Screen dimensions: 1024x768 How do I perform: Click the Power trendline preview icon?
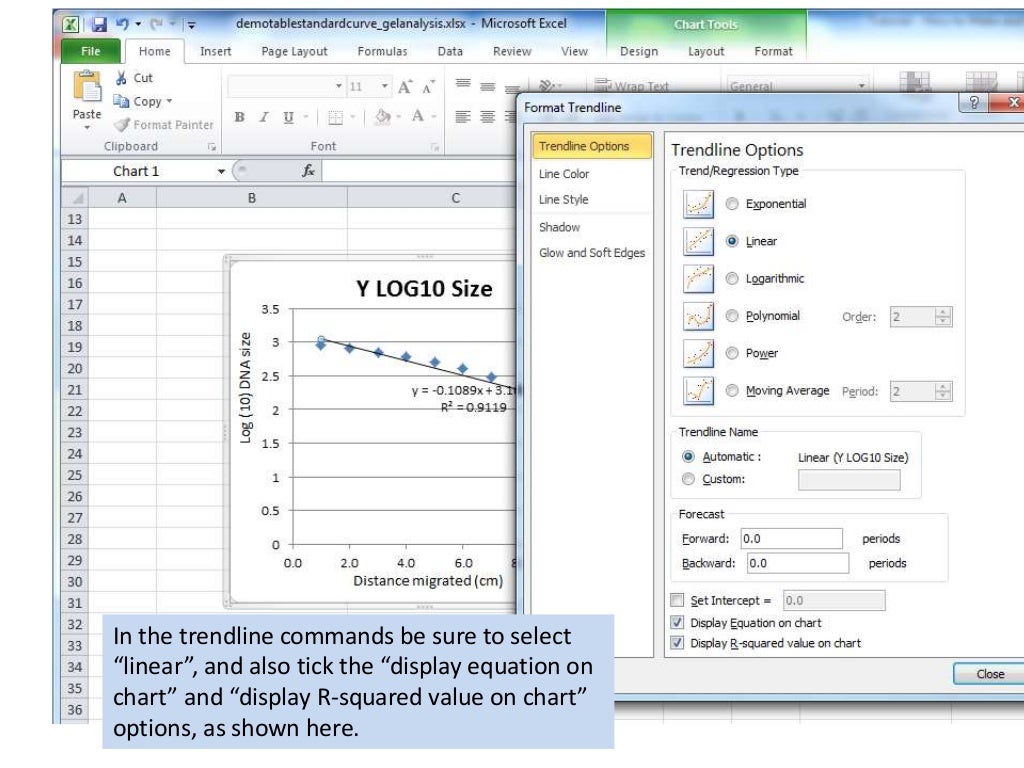pos(698,354)
